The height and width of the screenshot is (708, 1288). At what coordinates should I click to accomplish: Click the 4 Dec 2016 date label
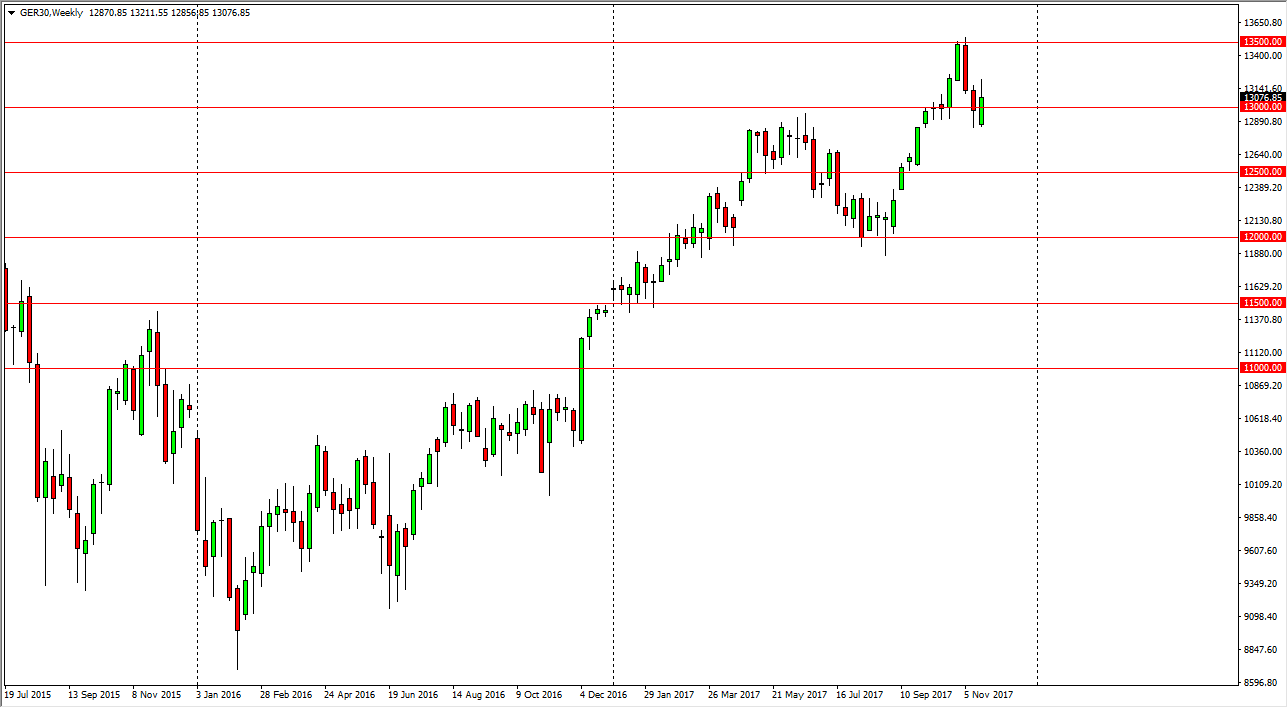pyautogui.click(x=603, y=693)
